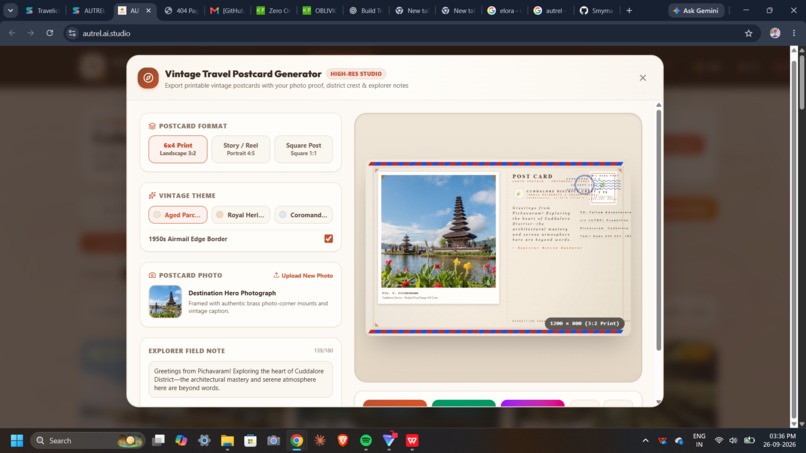
Task: Switch to the OBLIVK browser tab
Action: click(320, 10)
